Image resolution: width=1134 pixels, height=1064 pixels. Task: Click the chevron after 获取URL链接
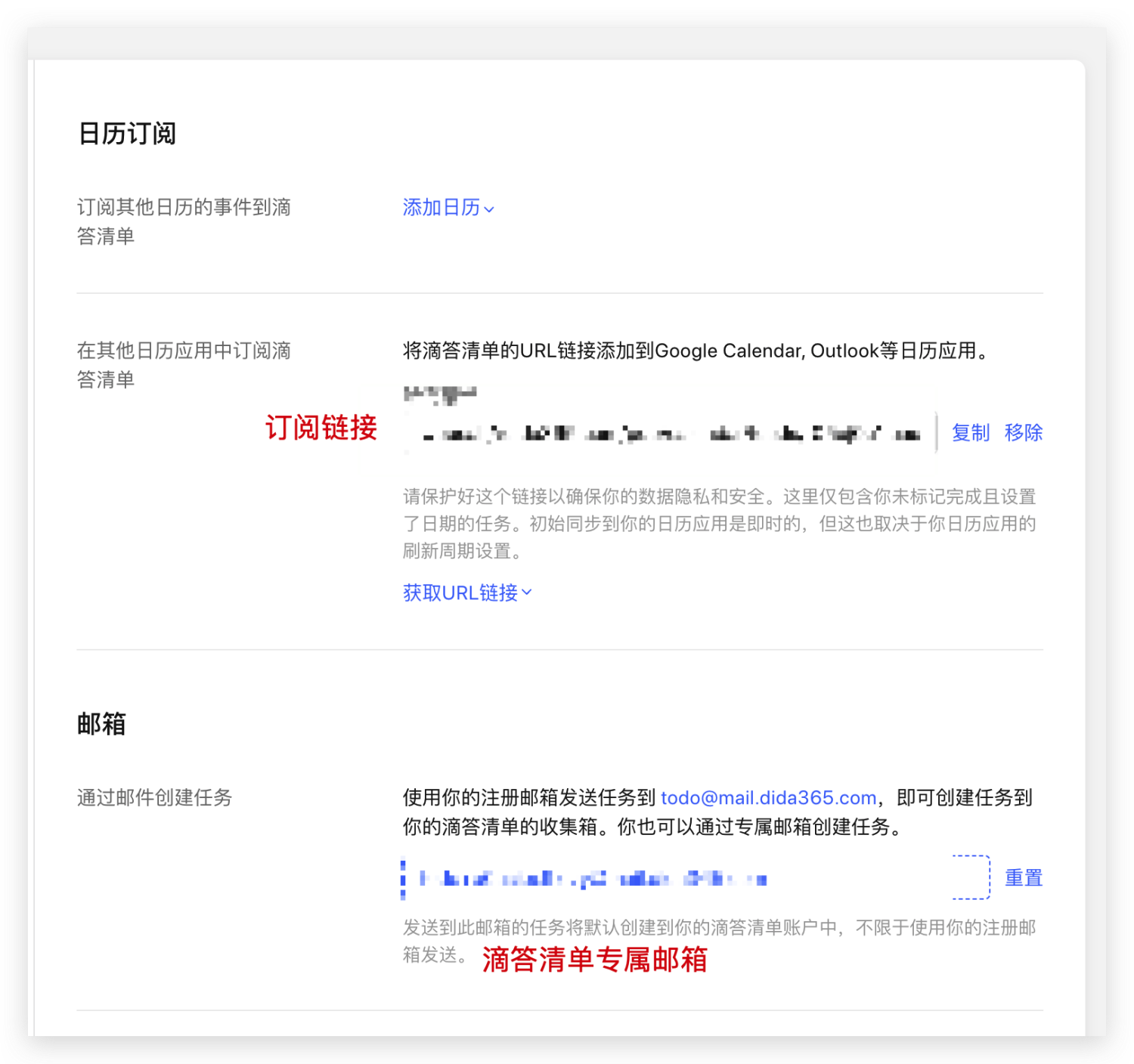pyautogui.click(x=527, y=592)
